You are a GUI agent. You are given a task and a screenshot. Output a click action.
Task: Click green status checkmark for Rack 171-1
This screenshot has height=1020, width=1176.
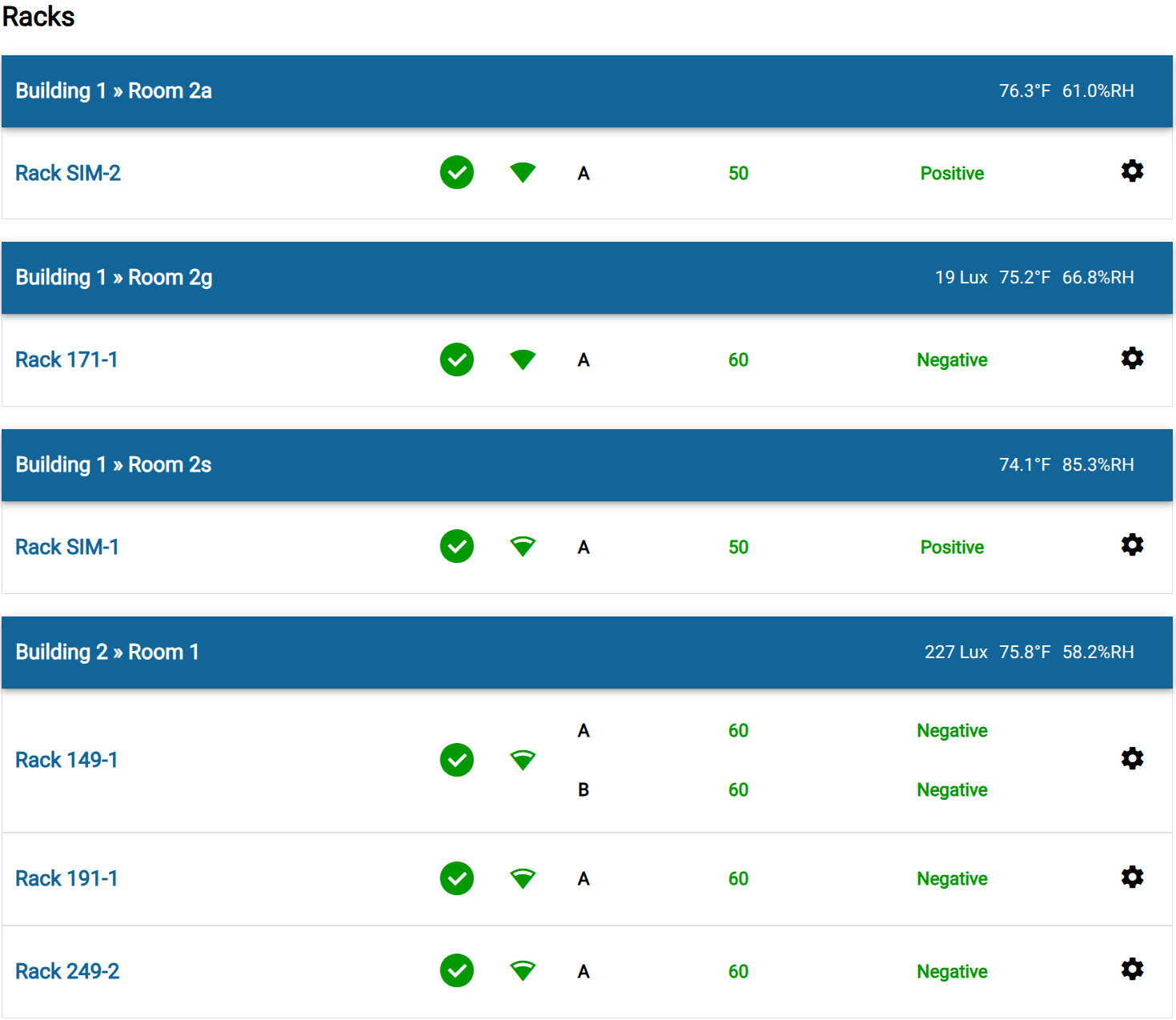tap(457, 359)
